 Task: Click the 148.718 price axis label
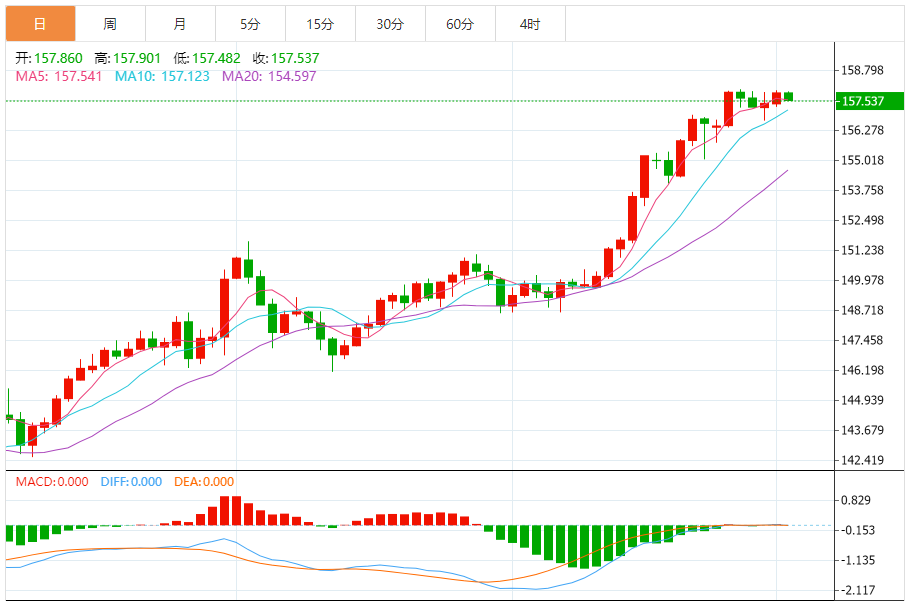[x=862, y=310]
